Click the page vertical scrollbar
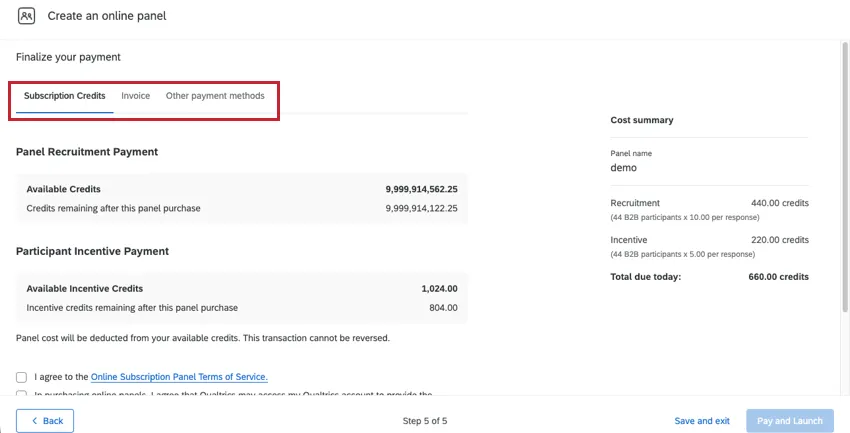The height and width of the screenshot is (433, 850). click(x=845, y=176)
